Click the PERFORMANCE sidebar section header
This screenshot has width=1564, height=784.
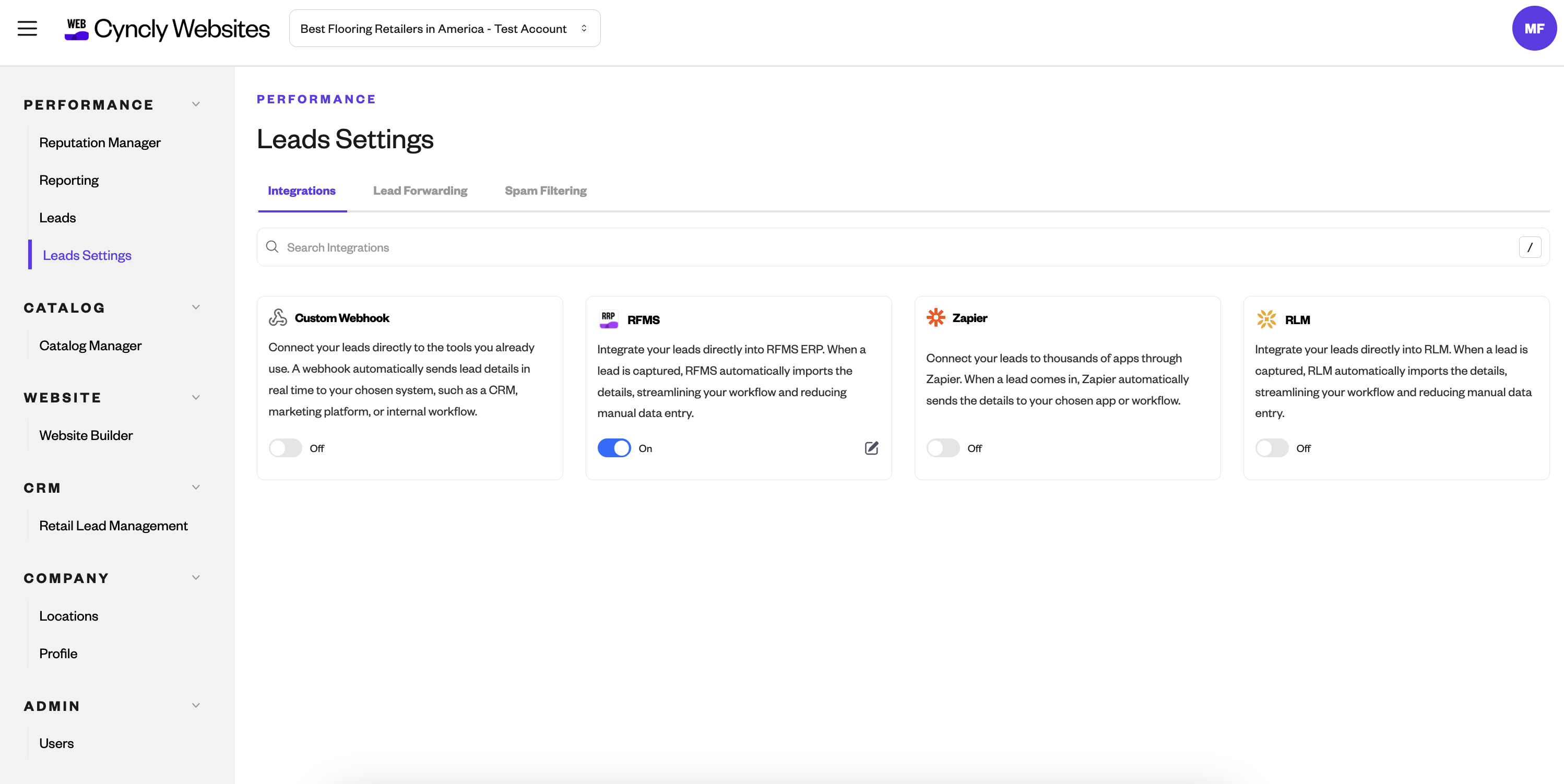click(x=89, y=105)
